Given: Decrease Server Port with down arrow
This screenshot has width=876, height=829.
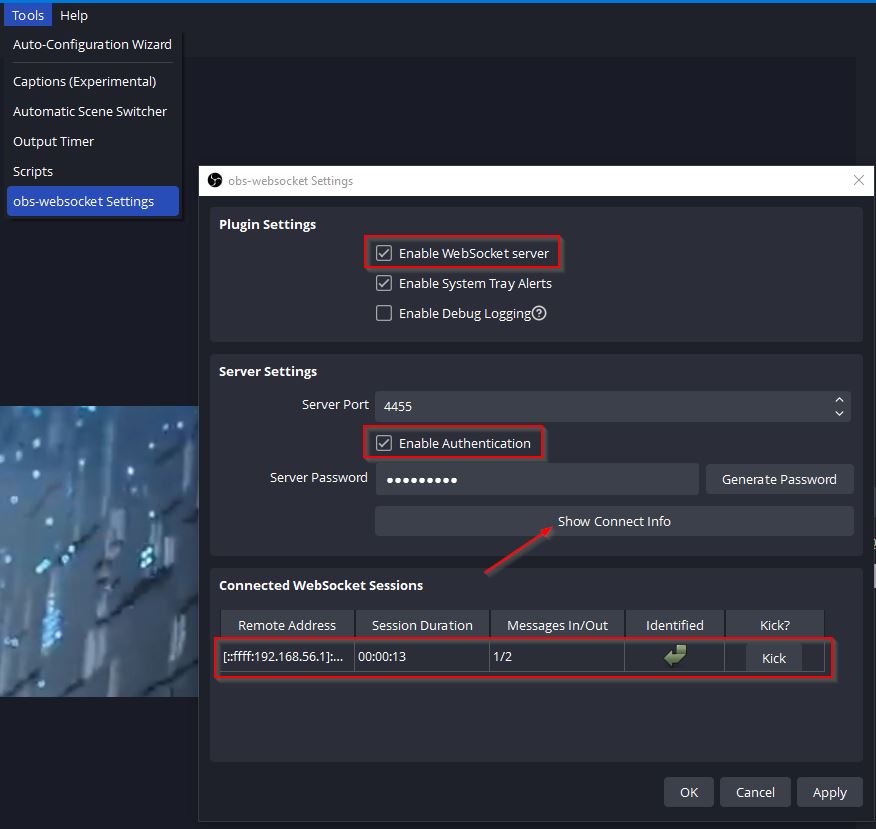Looking at the screenshot, I should [x=839, y=413].
